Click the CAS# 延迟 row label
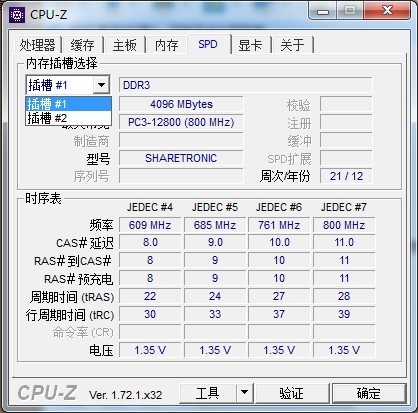Image resolution: width=418 pixels, height=413 pixels. 85,243
